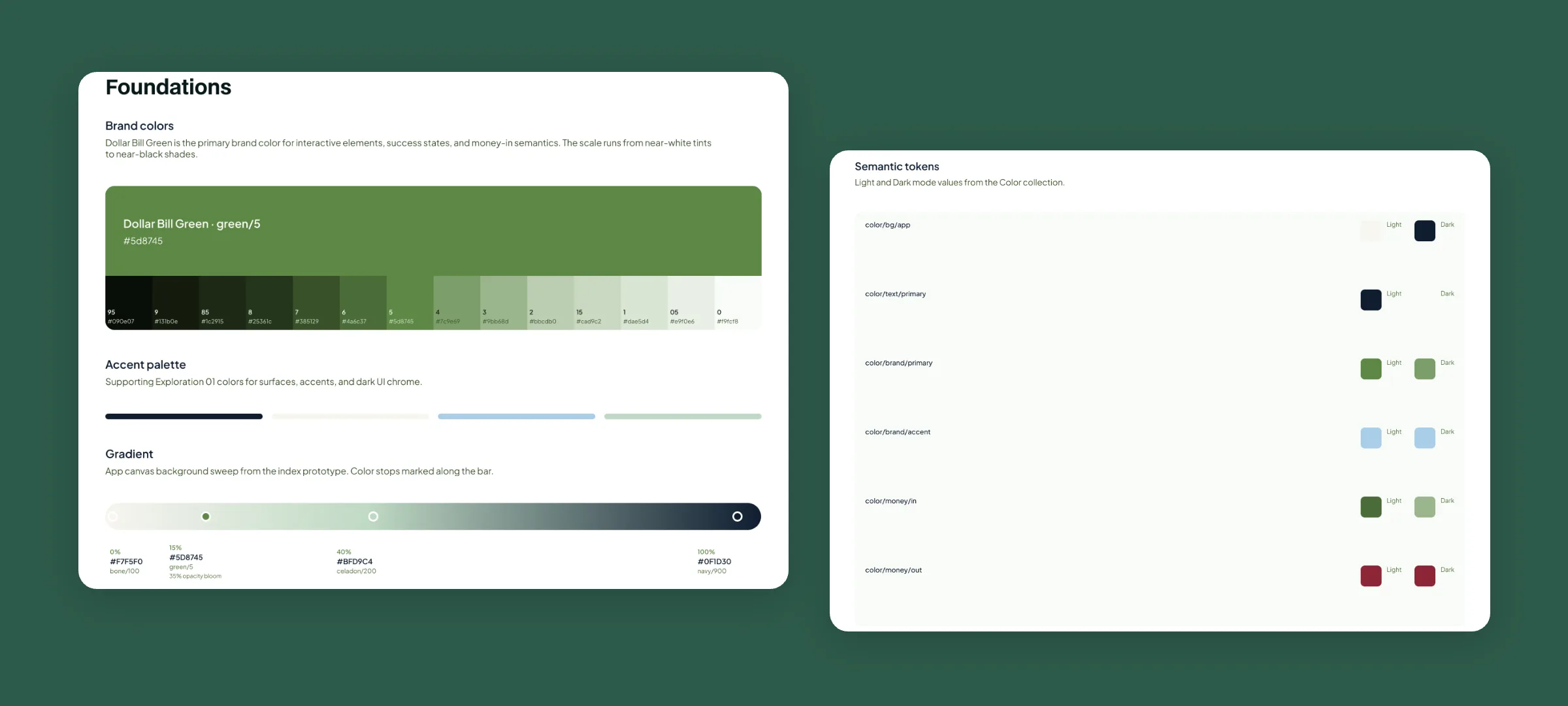The height and width of the screenshot is (706, 1568).
Task: Select the Gradient section heading
Action: [129, 454]
